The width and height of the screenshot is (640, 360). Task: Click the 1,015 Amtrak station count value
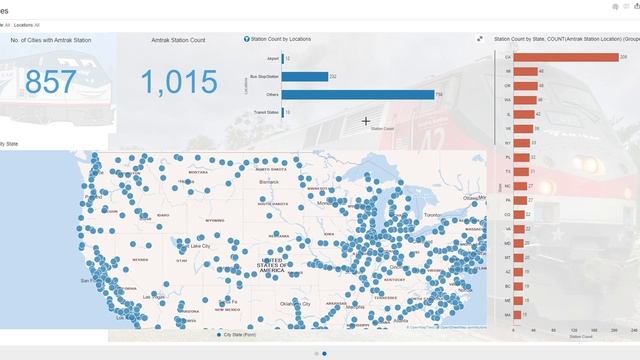click(x=179, y=82)
